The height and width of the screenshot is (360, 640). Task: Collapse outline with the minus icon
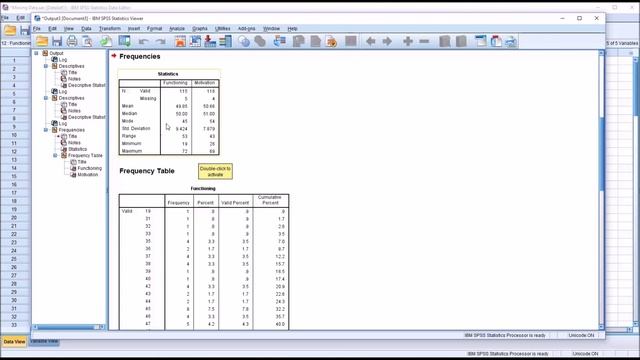pyautogui.click(x=424, y=41)
